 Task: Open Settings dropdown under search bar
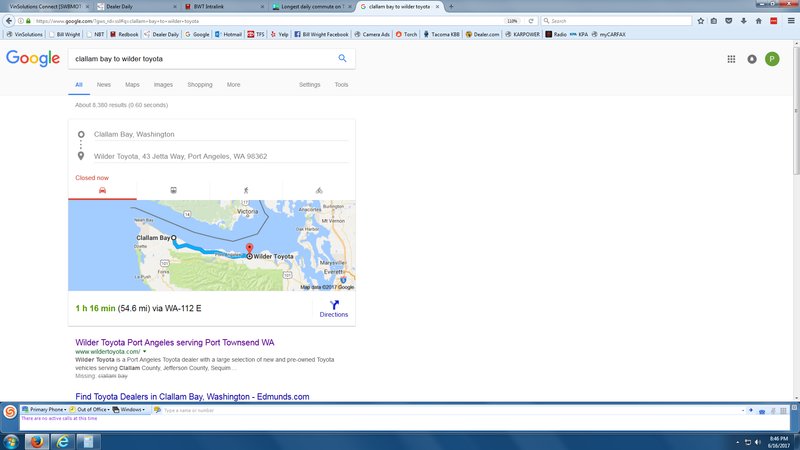coord(309,85)
